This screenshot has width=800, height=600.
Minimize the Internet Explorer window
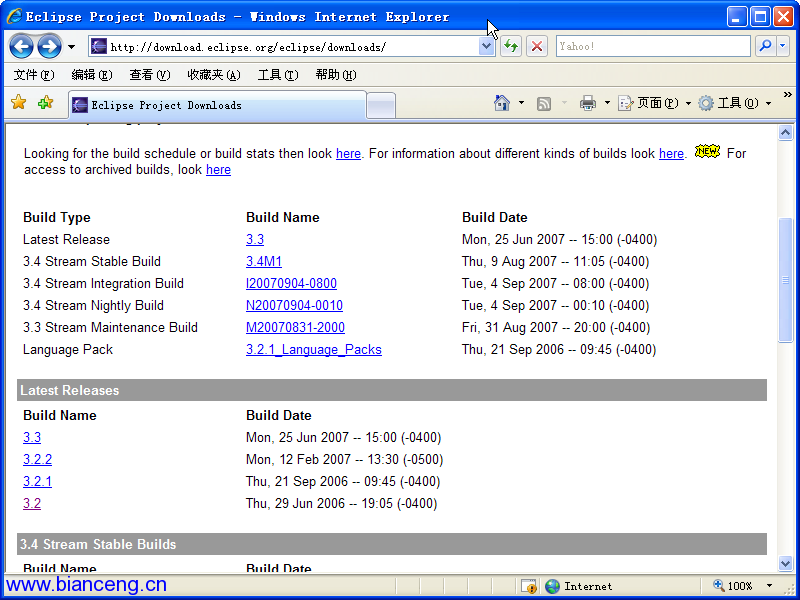(736, 17)
